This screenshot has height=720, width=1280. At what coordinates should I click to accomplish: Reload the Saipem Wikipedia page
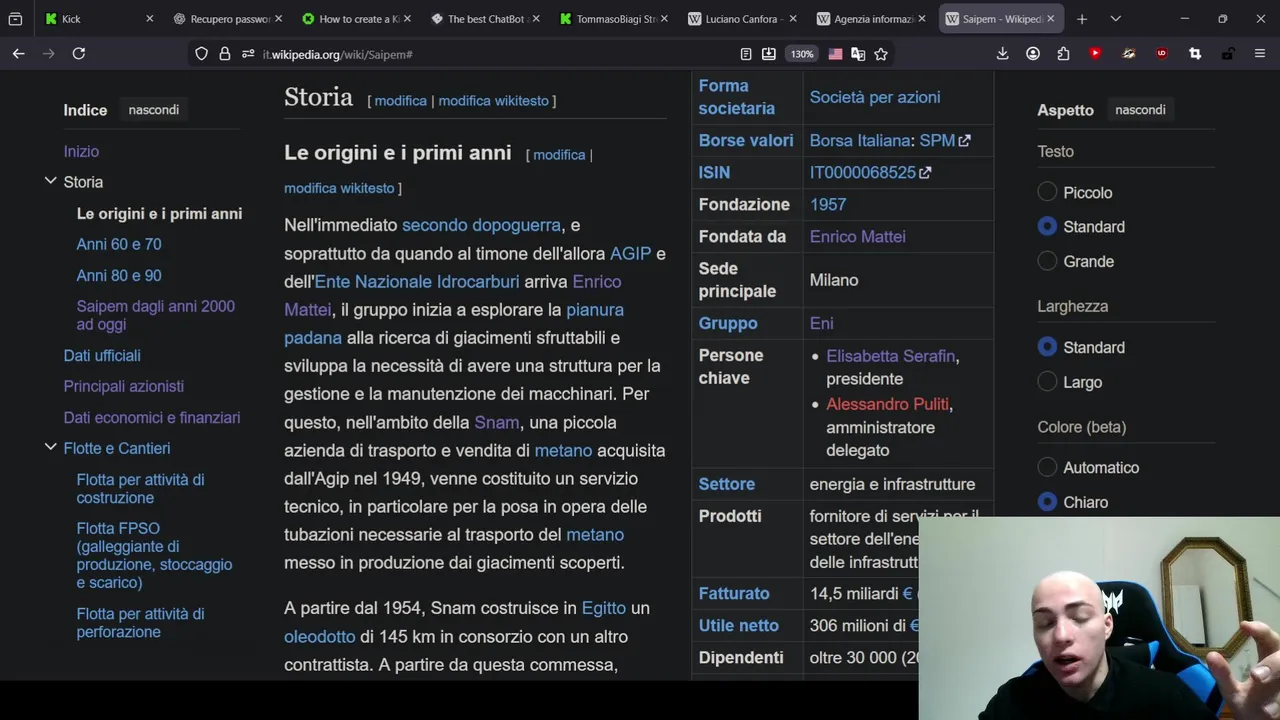pos(79,54)
